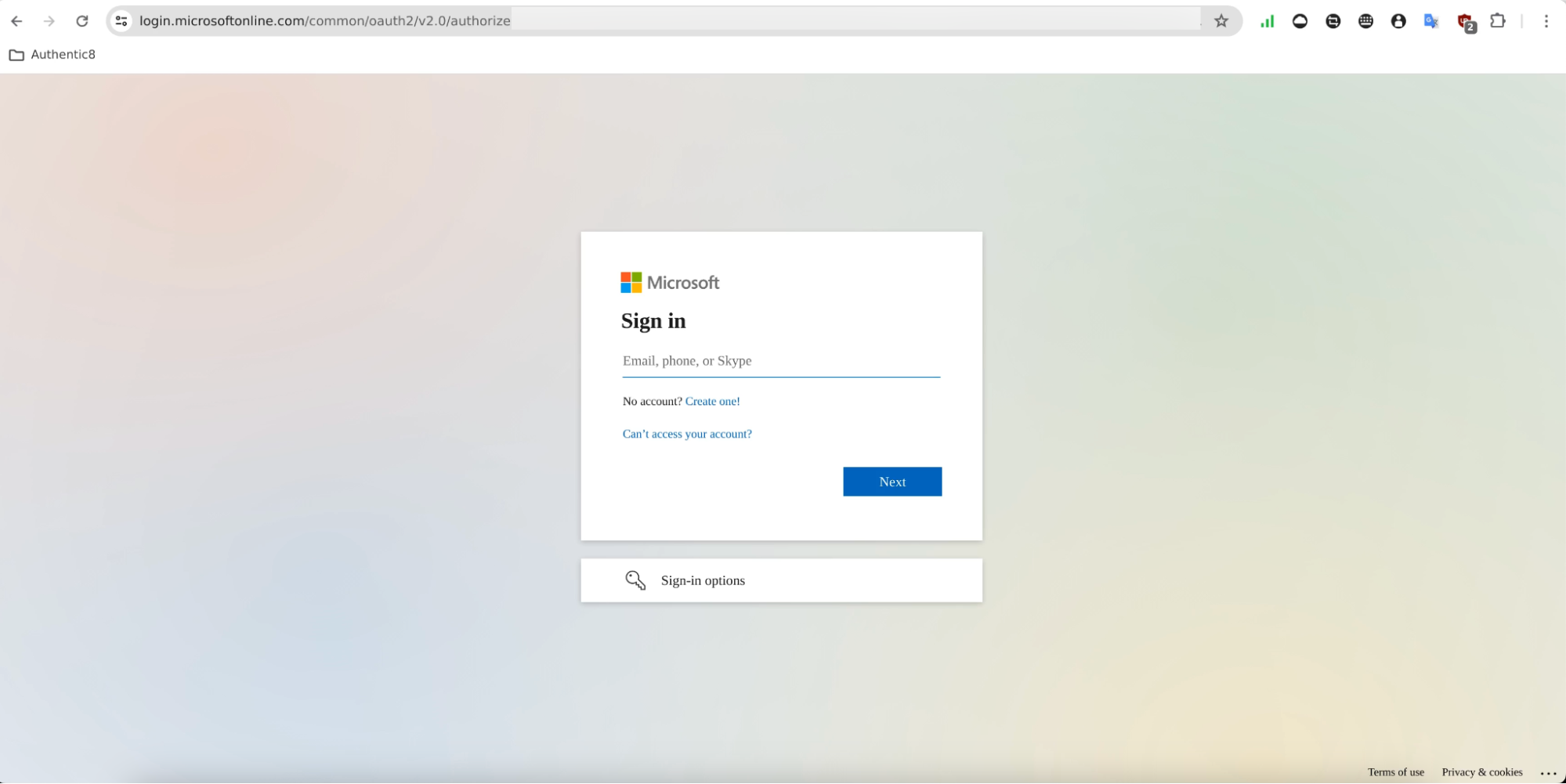Screen dimensions: 1566x784
Task: Open the Authentic8 bookmarks folder
Action: click(x=52, y=55)
